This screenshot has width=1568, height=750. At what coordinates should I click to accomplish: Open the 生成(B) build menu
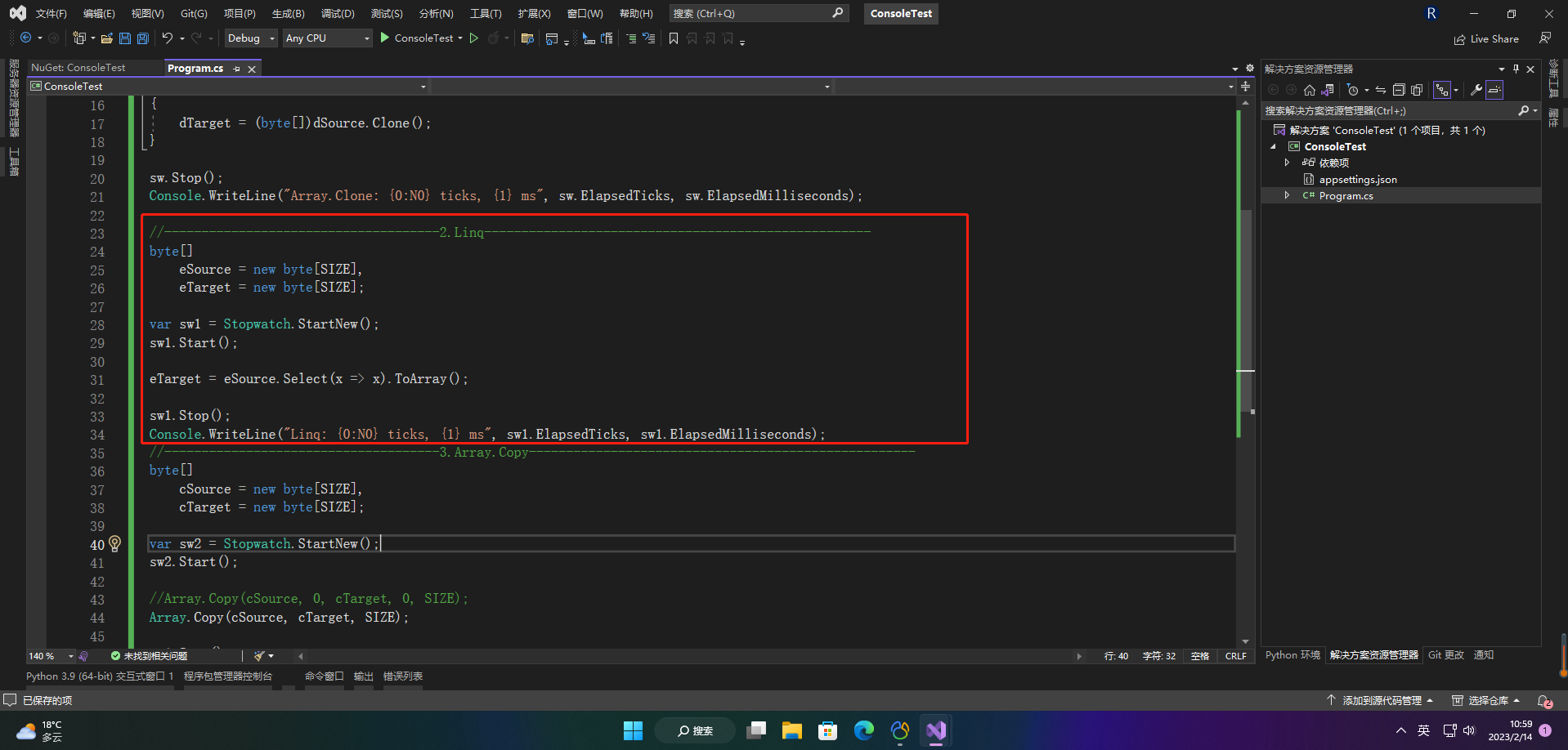288,13
